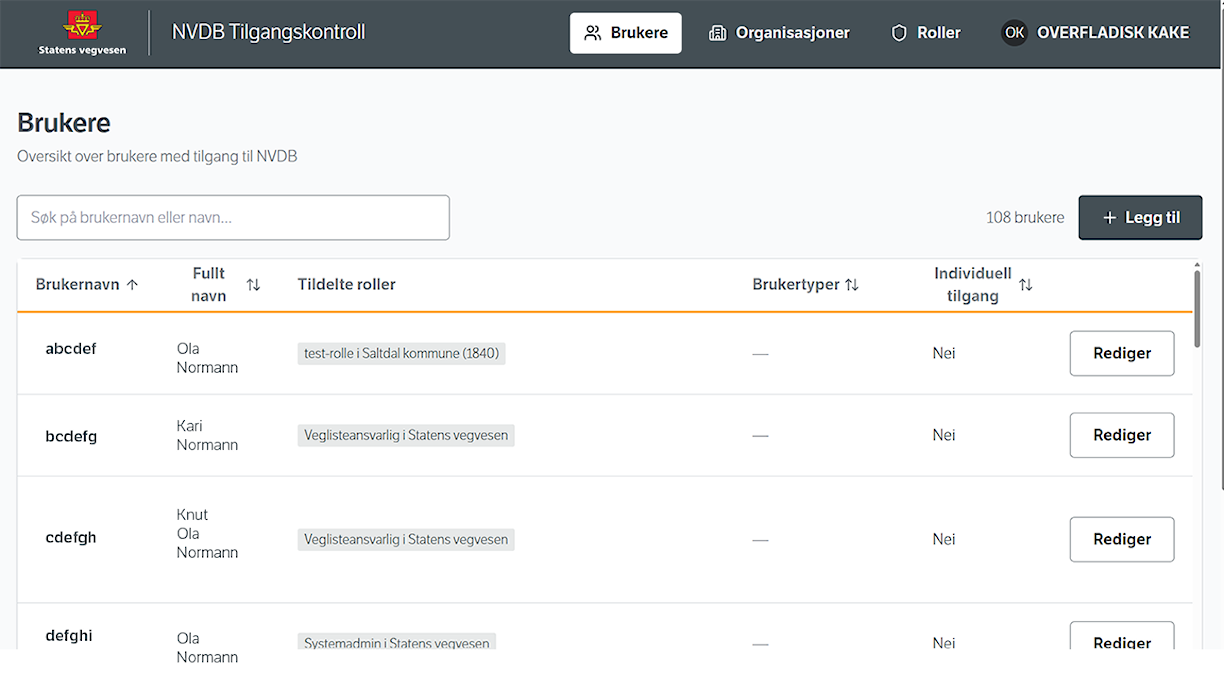Edit user cdefgh with the Rediger button

[1122, 539]
